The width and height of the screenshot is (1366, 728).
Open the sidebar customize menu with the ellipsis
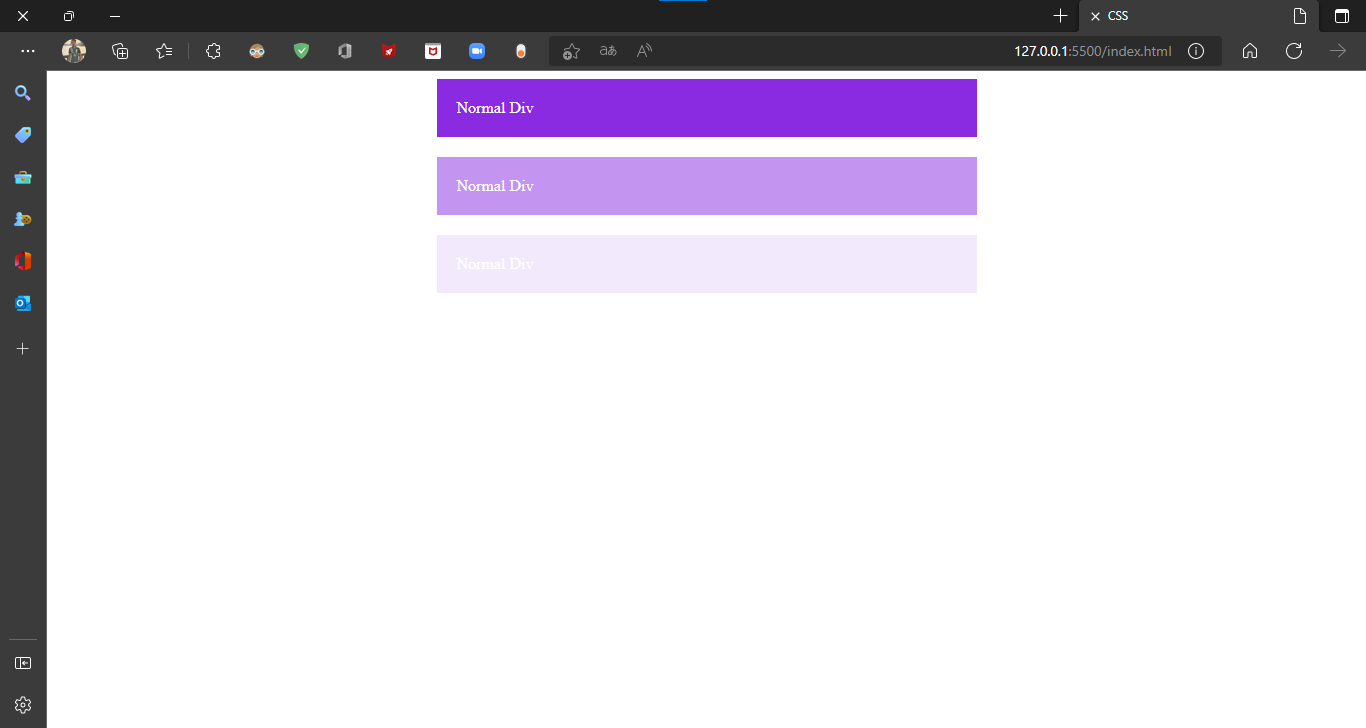[x=28, y=51]
